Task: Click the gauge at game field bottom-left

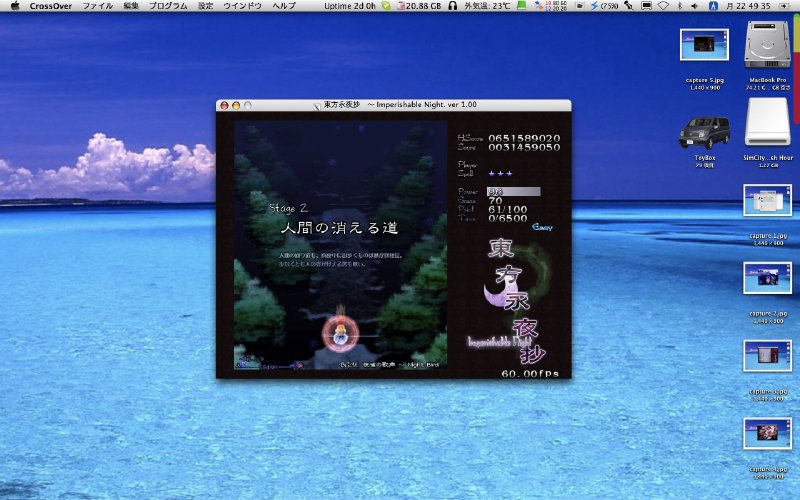Action: click(x=269, y=364)
